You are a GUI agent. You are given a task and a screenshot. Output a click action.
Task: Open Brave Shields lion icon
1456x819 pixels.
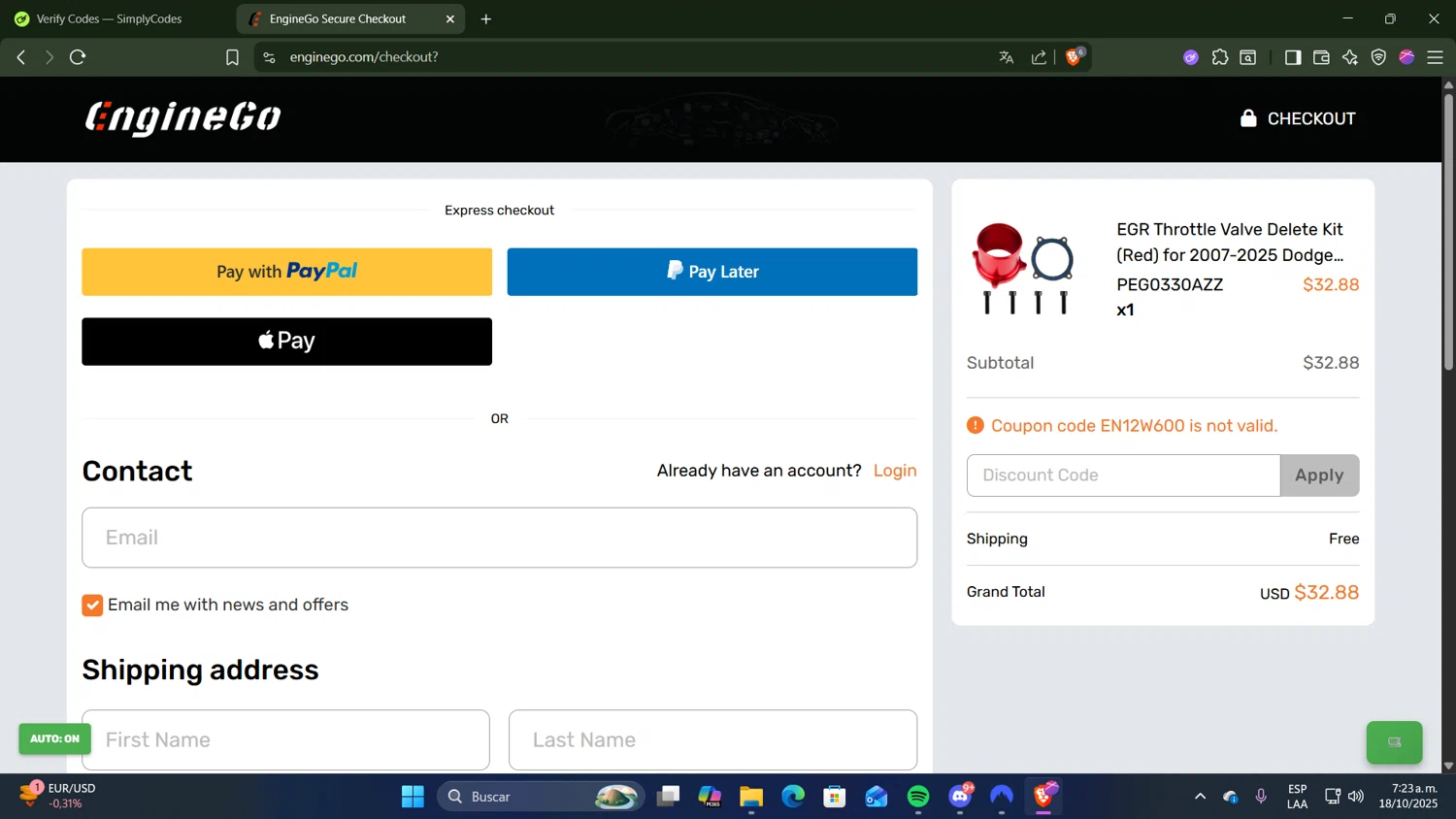click(x=1074, y=57)
